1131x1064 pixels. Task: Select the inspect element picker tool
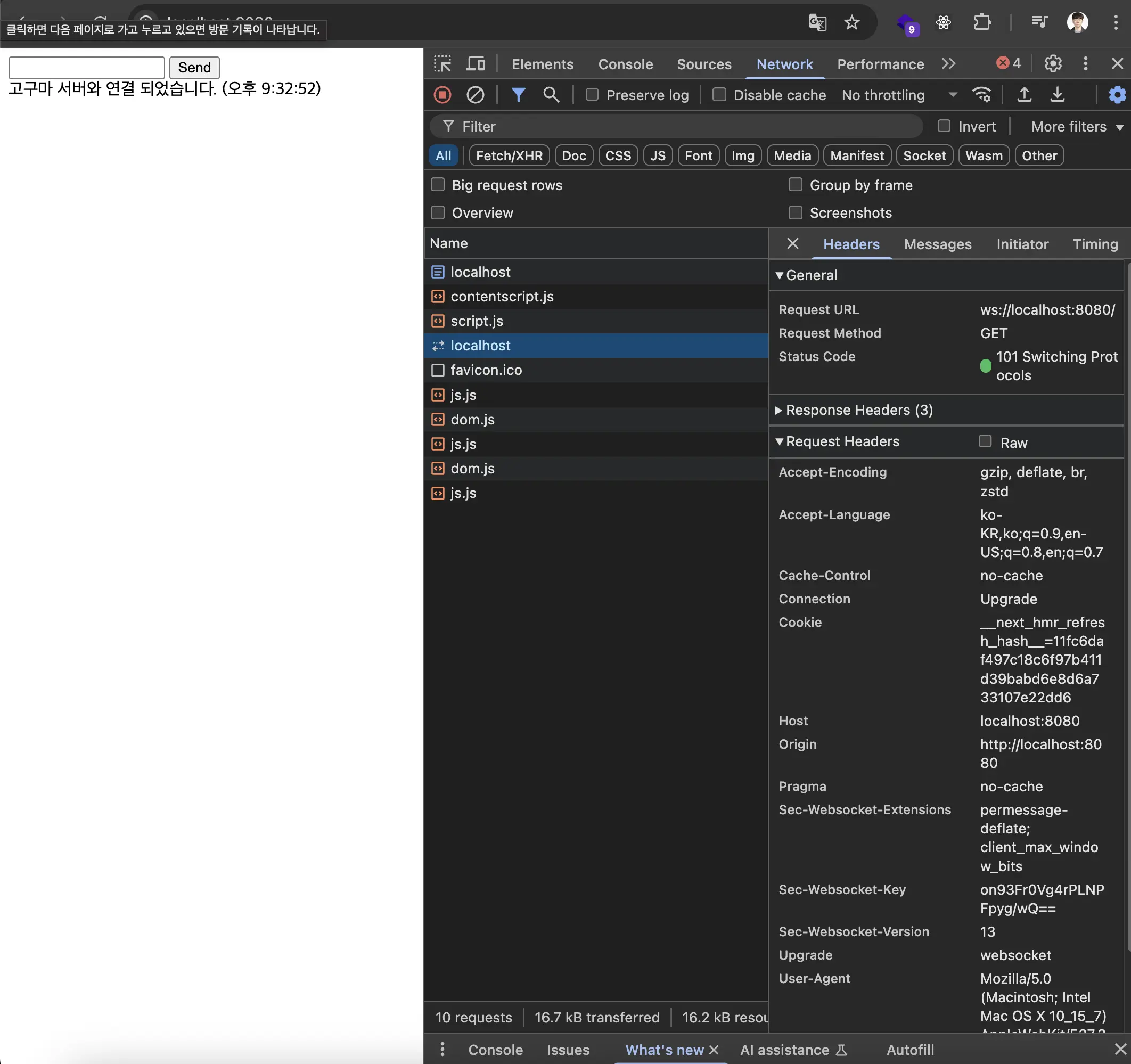[x=442, y=64]
